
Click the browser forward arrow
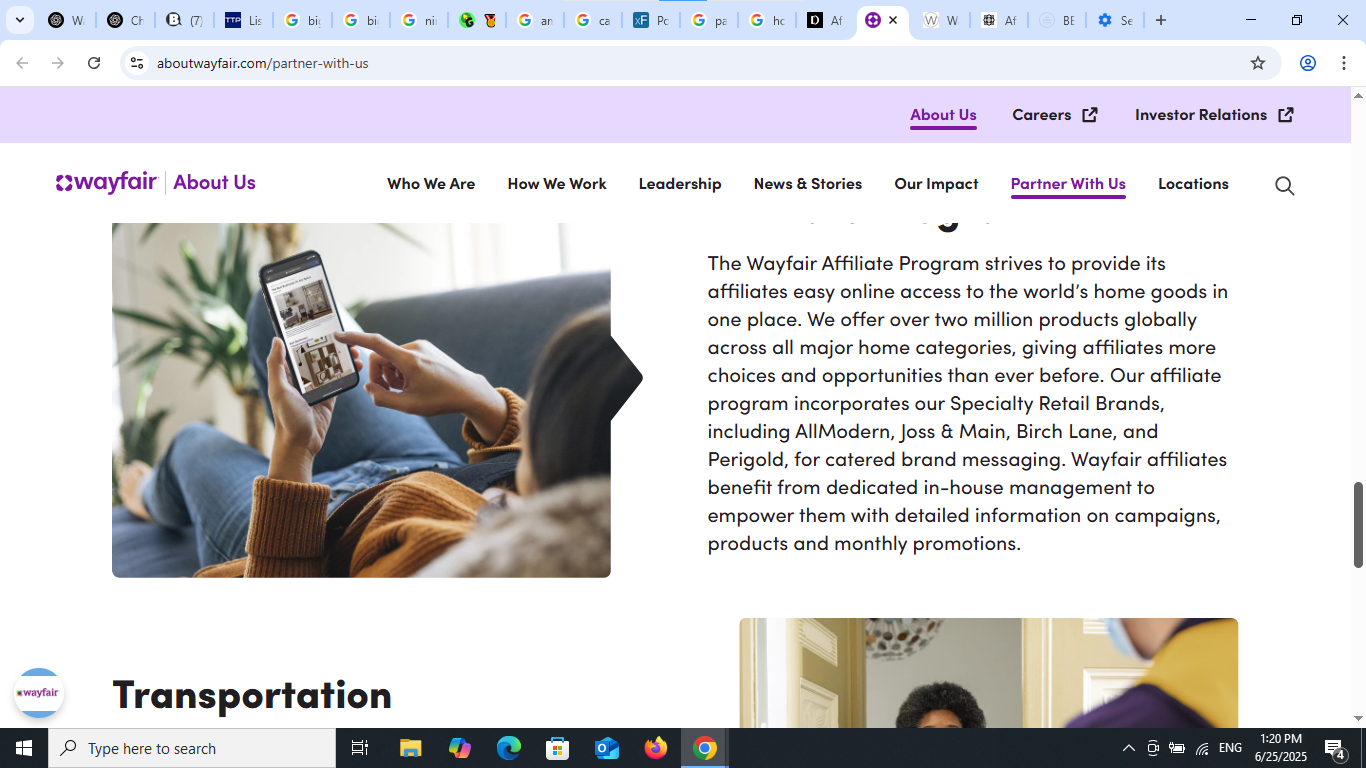tap(58, 63)
